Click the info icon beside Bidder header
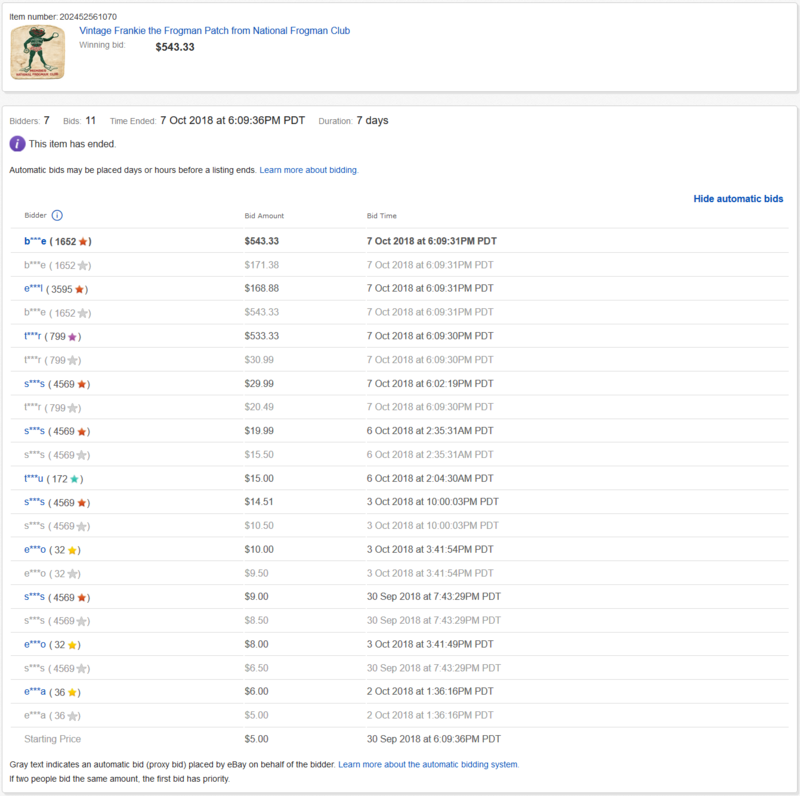Image resolution: width=800 pixels, height=796 pixels. click(57, 216)
